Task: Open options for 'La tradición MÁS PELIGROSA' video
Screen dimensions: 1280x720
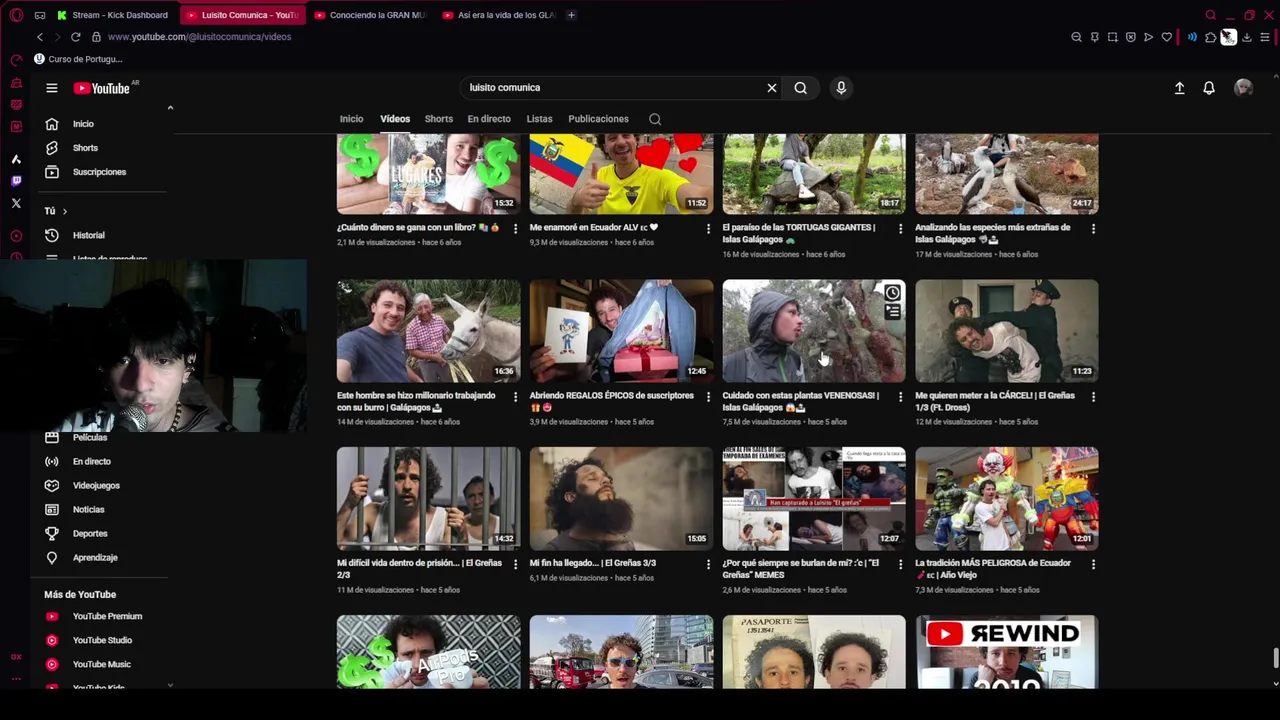Action: coord(1093,564)
